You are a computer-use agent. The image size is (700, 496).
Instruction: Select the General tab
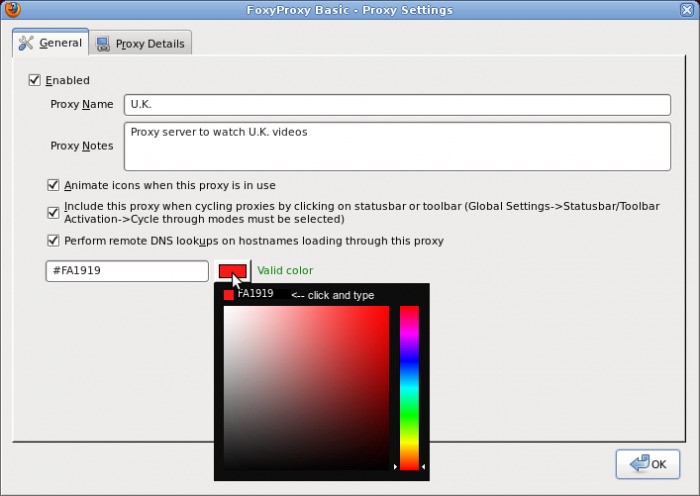click(x=49, y=44)
